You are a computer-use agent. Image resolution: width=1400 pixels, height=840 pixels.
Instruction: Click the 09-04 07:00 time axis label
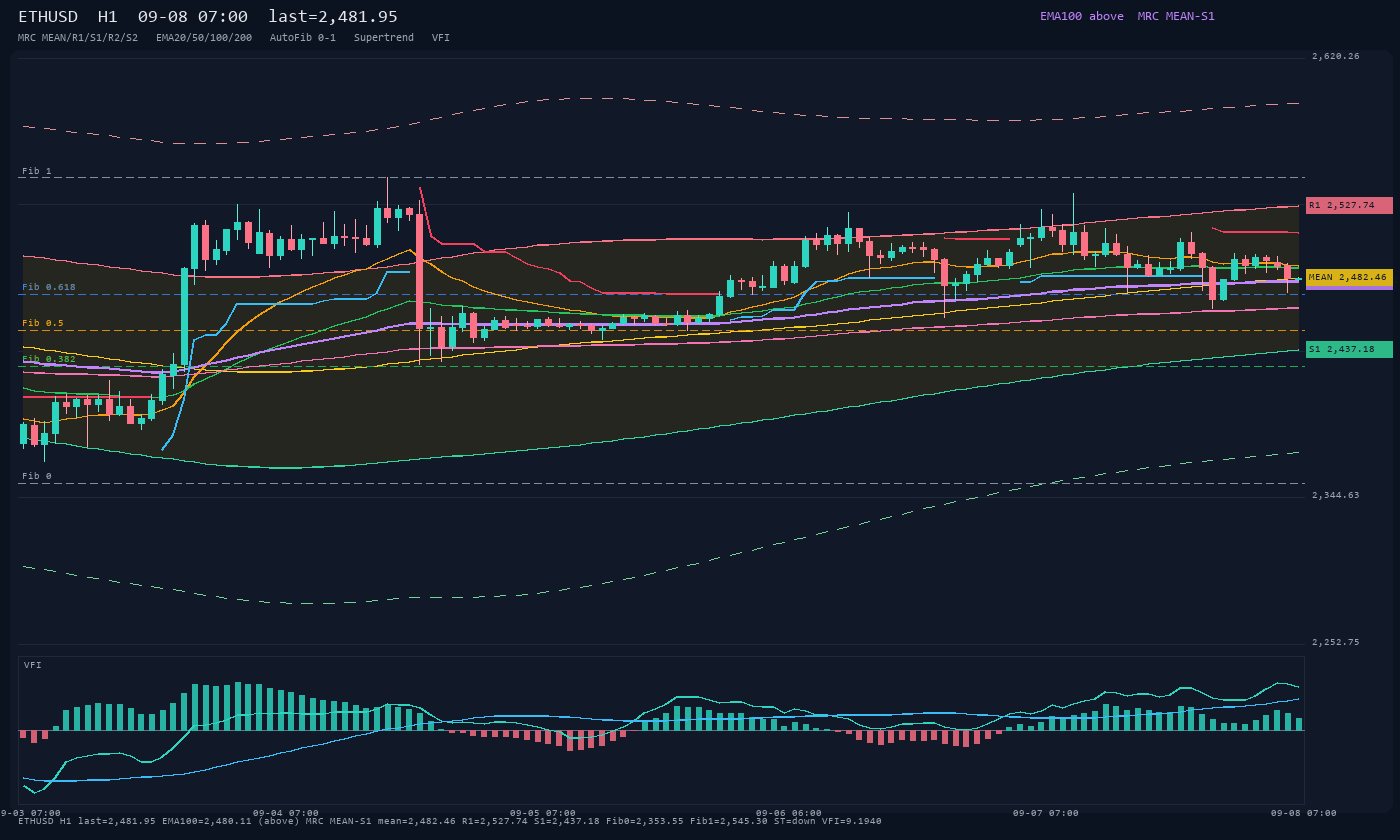tap(286, 813)
